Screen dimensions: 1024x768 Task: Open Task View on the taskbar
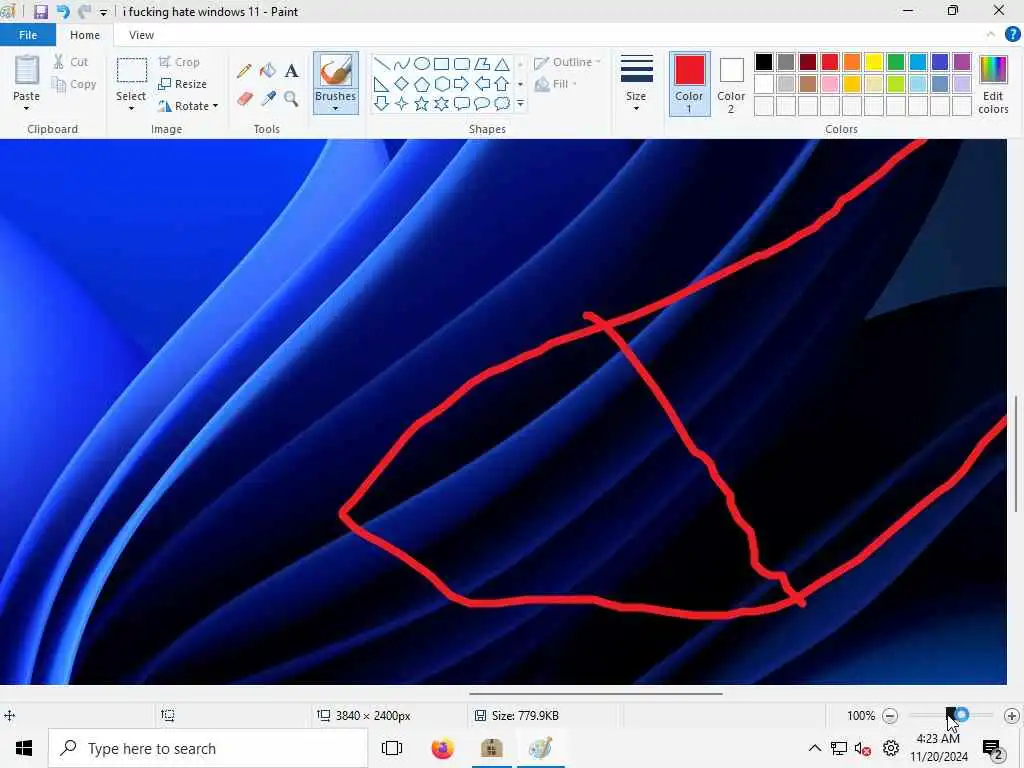[x=392, y=748]
